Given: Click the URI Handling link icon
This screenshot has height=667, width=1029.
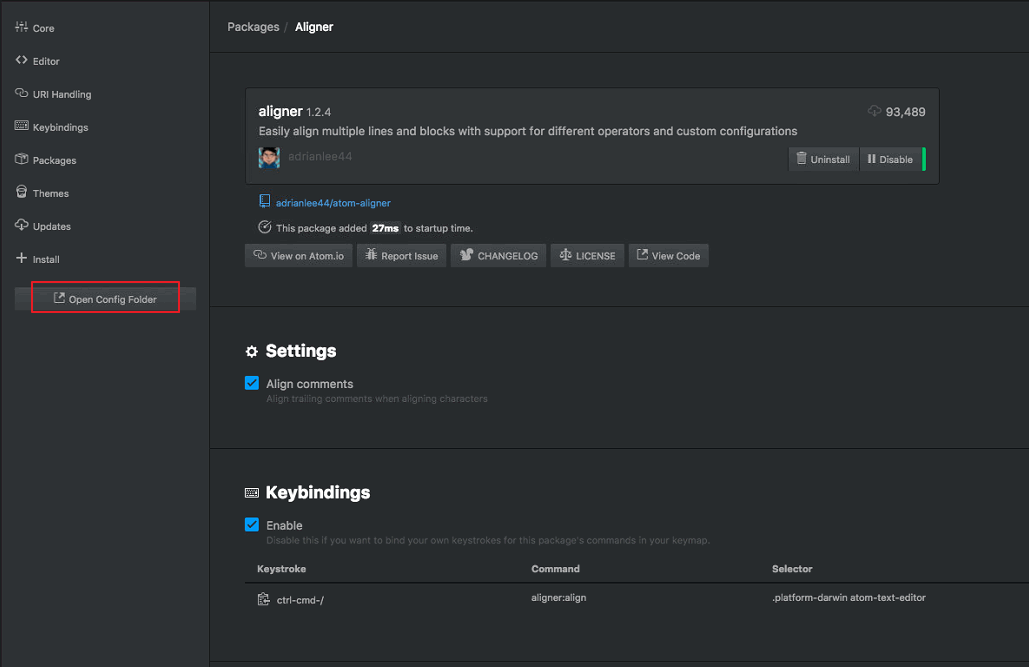Looking at the screenshot, I should click(22, 94).
